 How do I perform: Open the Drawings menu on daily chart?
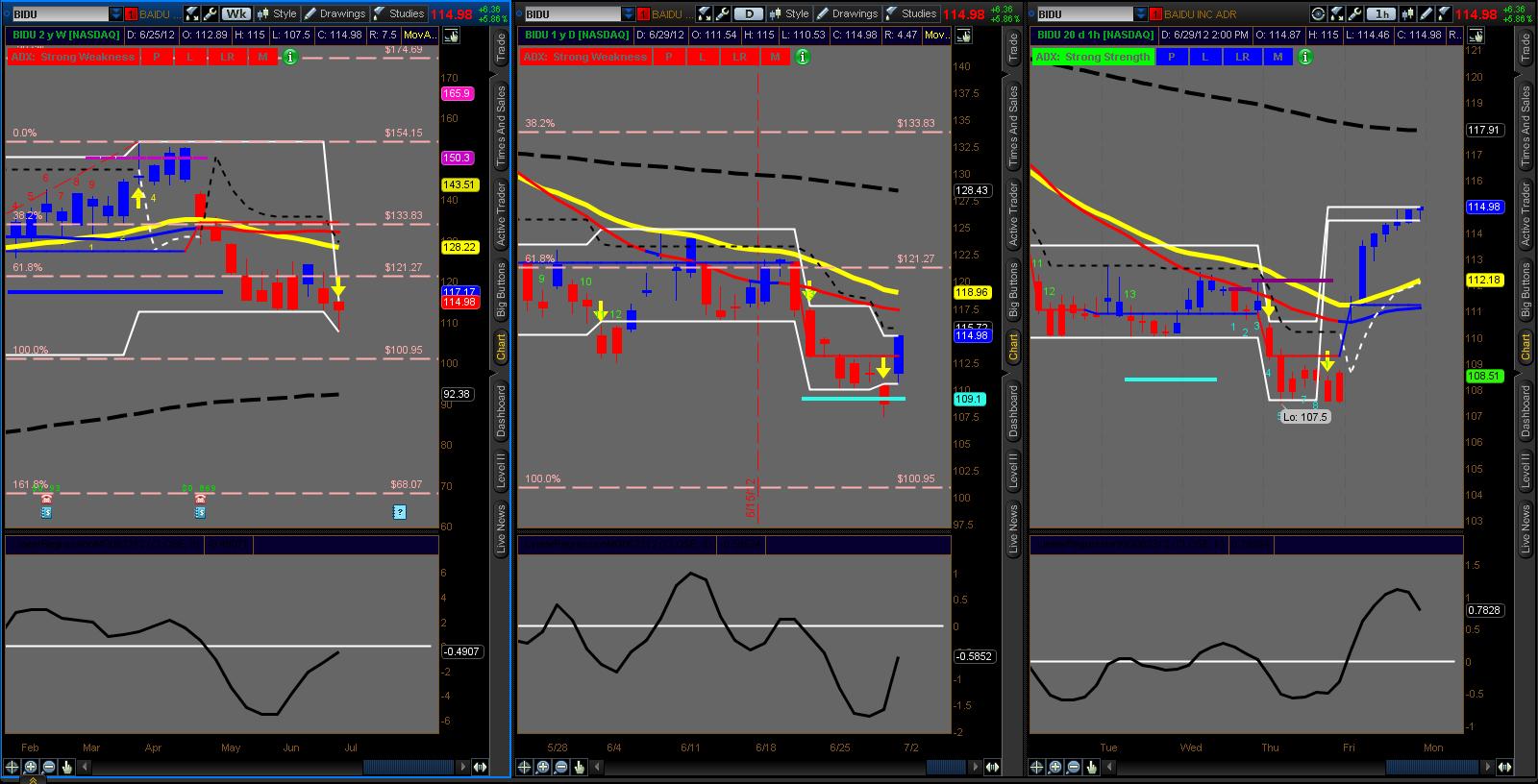pyautogui.click(x=847, y=13)
